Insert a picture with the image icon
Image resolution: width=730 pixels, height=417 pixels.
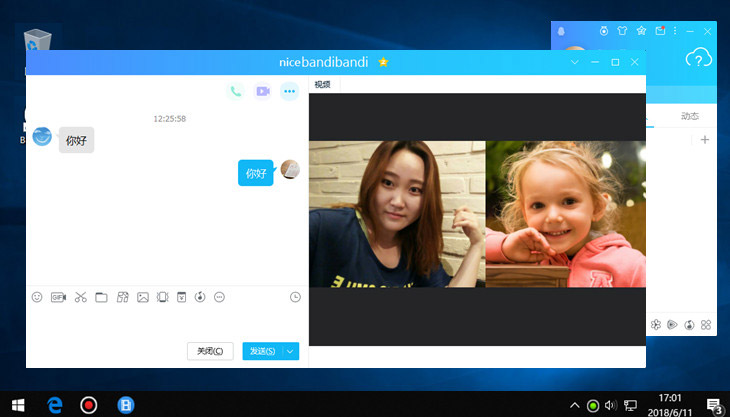point(143,297)
